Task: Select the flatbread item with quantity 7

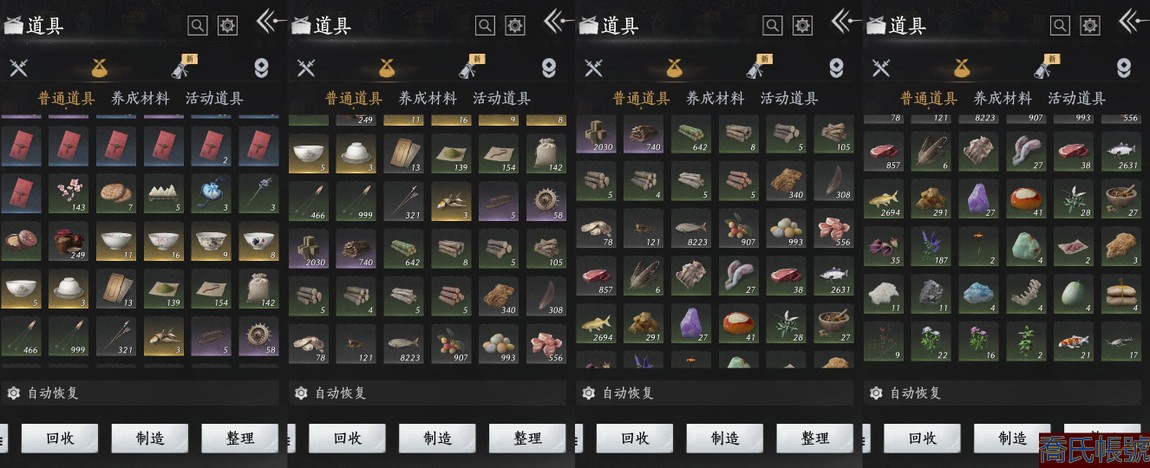Action: (x=116, y=194)
